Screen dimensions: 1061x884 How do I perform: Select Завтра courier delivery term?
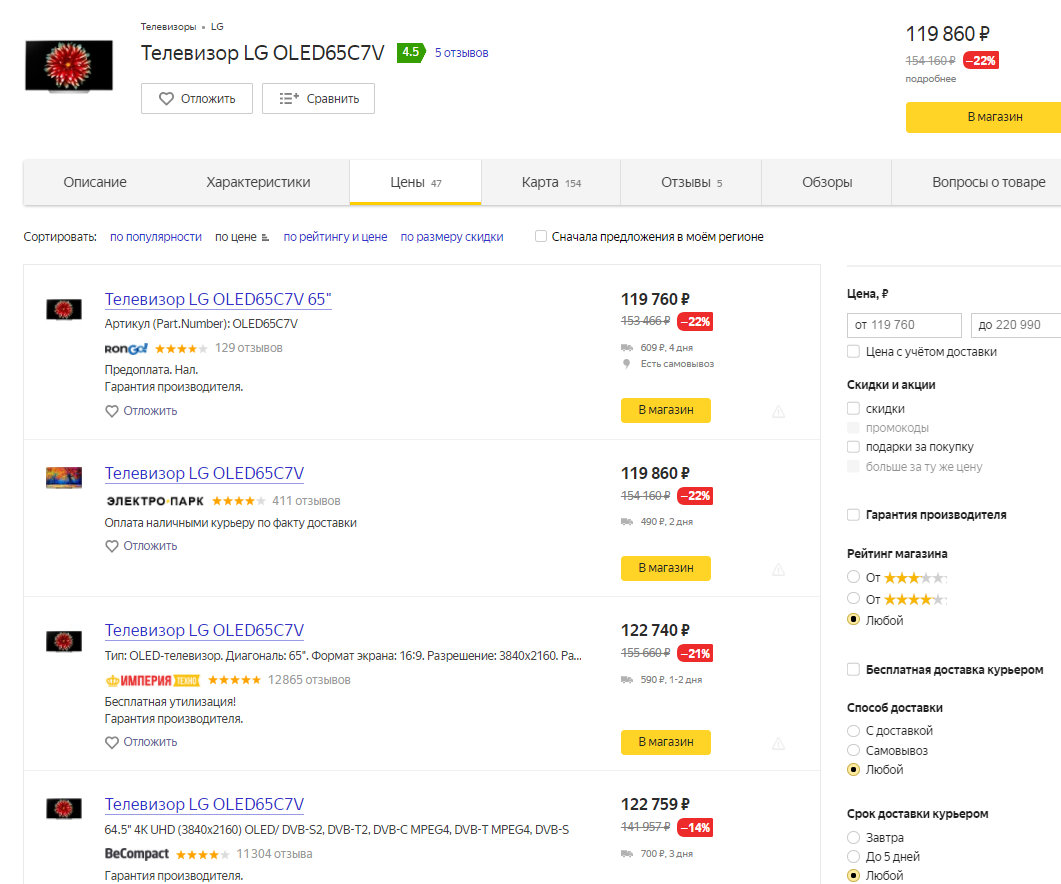[x=853, y=837]
